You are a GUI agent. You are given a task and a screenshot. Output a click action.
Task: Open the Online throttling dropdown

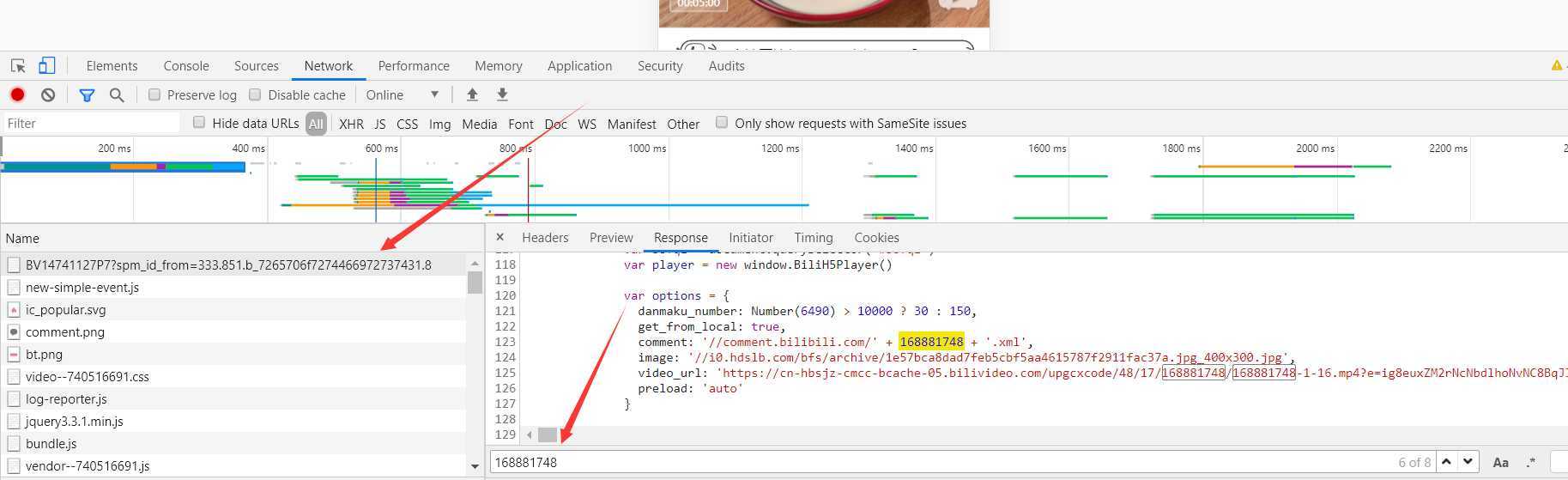pos(403,94)
